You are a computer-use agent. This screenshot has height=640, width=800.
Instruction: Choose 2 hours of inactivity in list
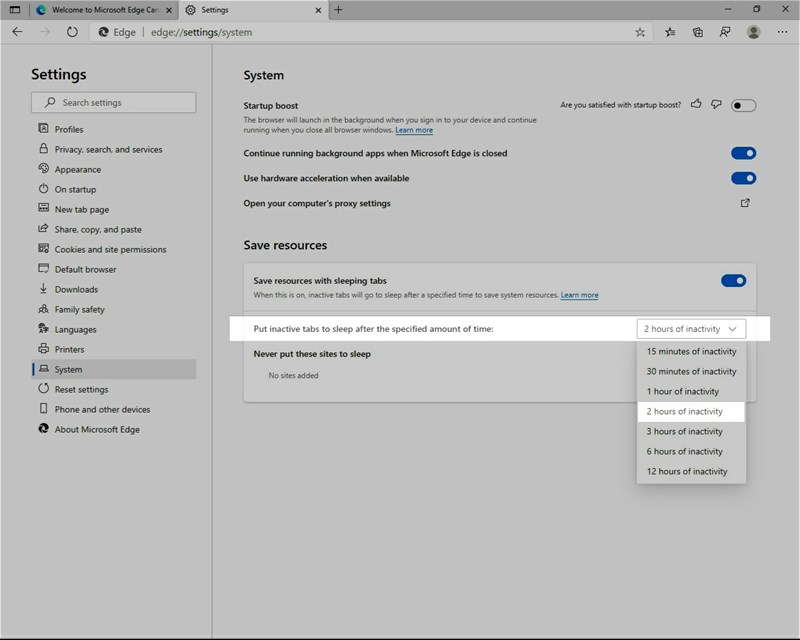tap(691, 411)
